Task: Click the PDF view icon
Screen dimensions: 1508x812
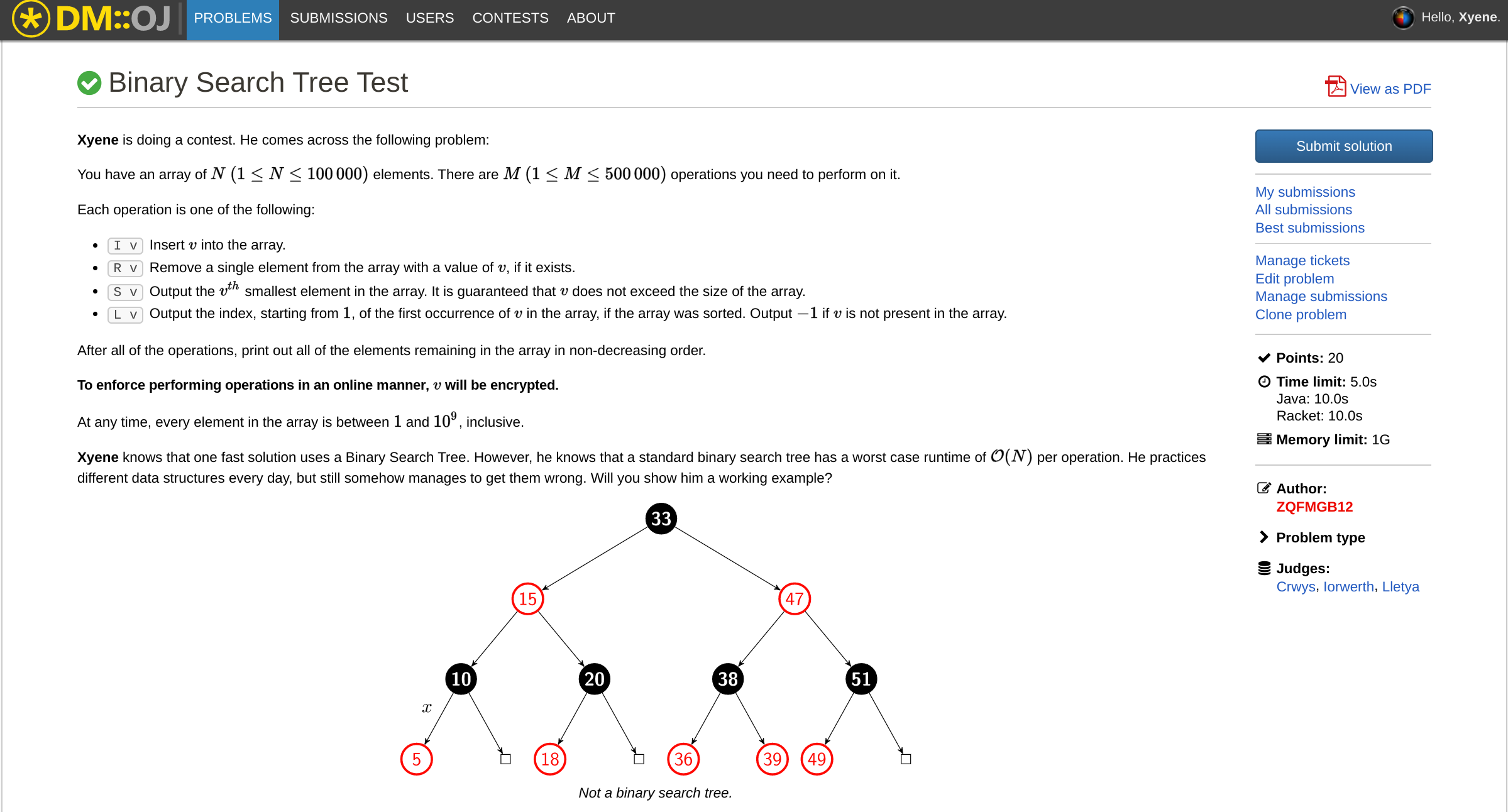Action: tap(1336, 87)
